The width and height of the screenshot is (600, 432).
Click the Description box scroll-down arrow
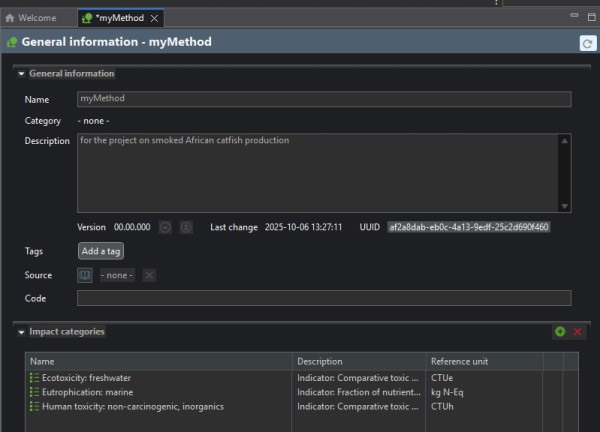pos(565,206)
